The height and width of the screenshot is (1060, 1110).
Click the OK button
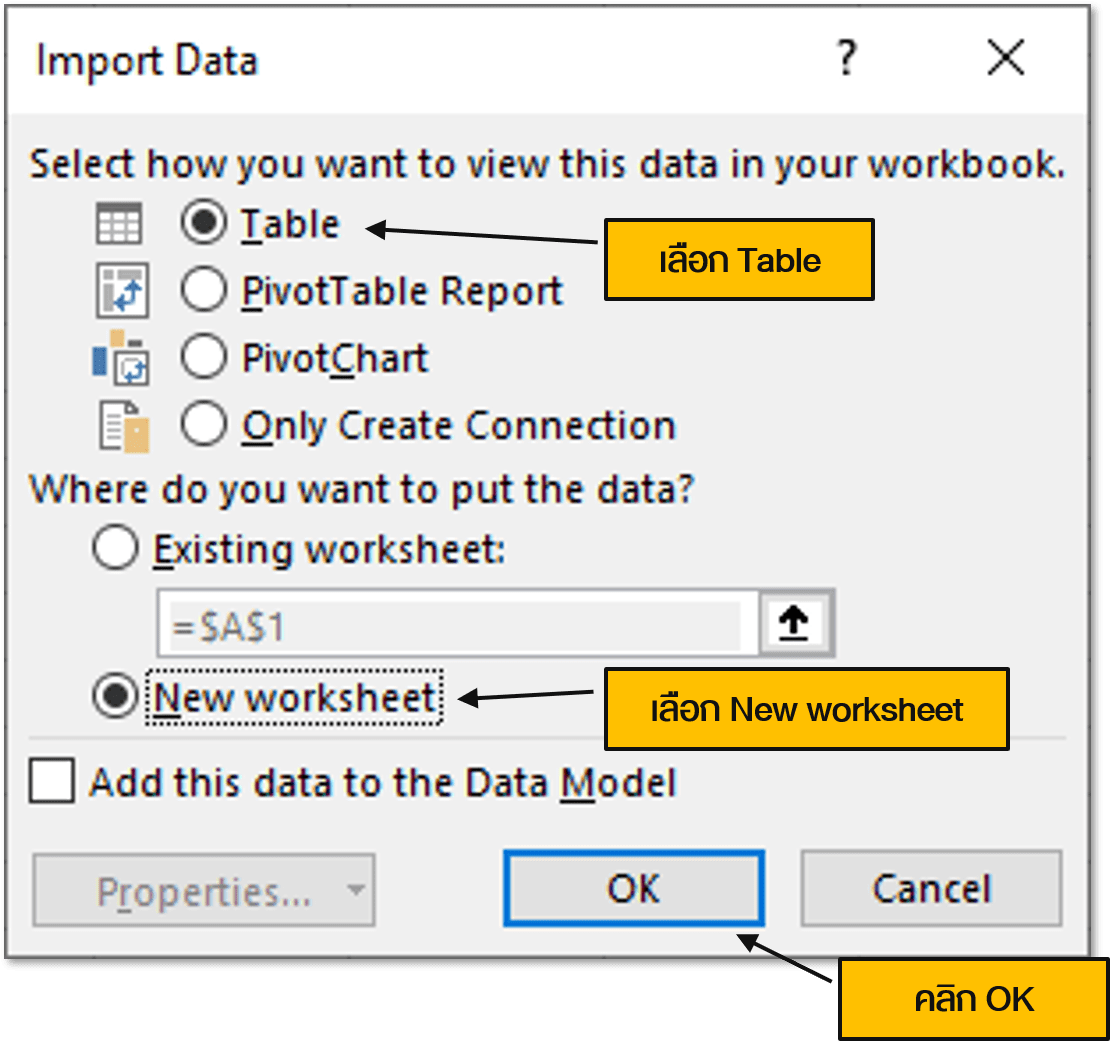point(635,889)
